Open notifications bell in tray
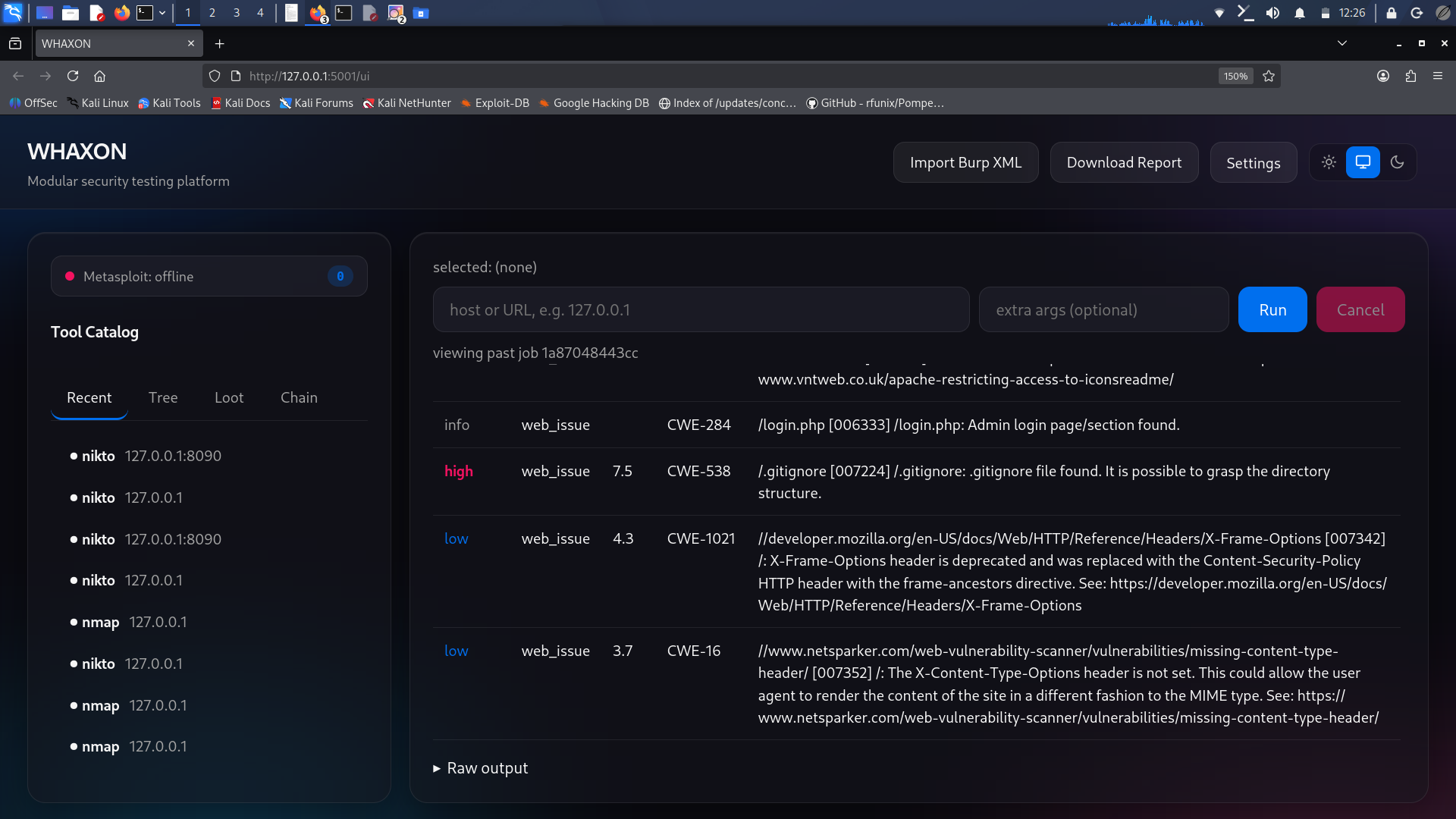The width and height of the screenshot is (1456, 819). point(1300,13)
